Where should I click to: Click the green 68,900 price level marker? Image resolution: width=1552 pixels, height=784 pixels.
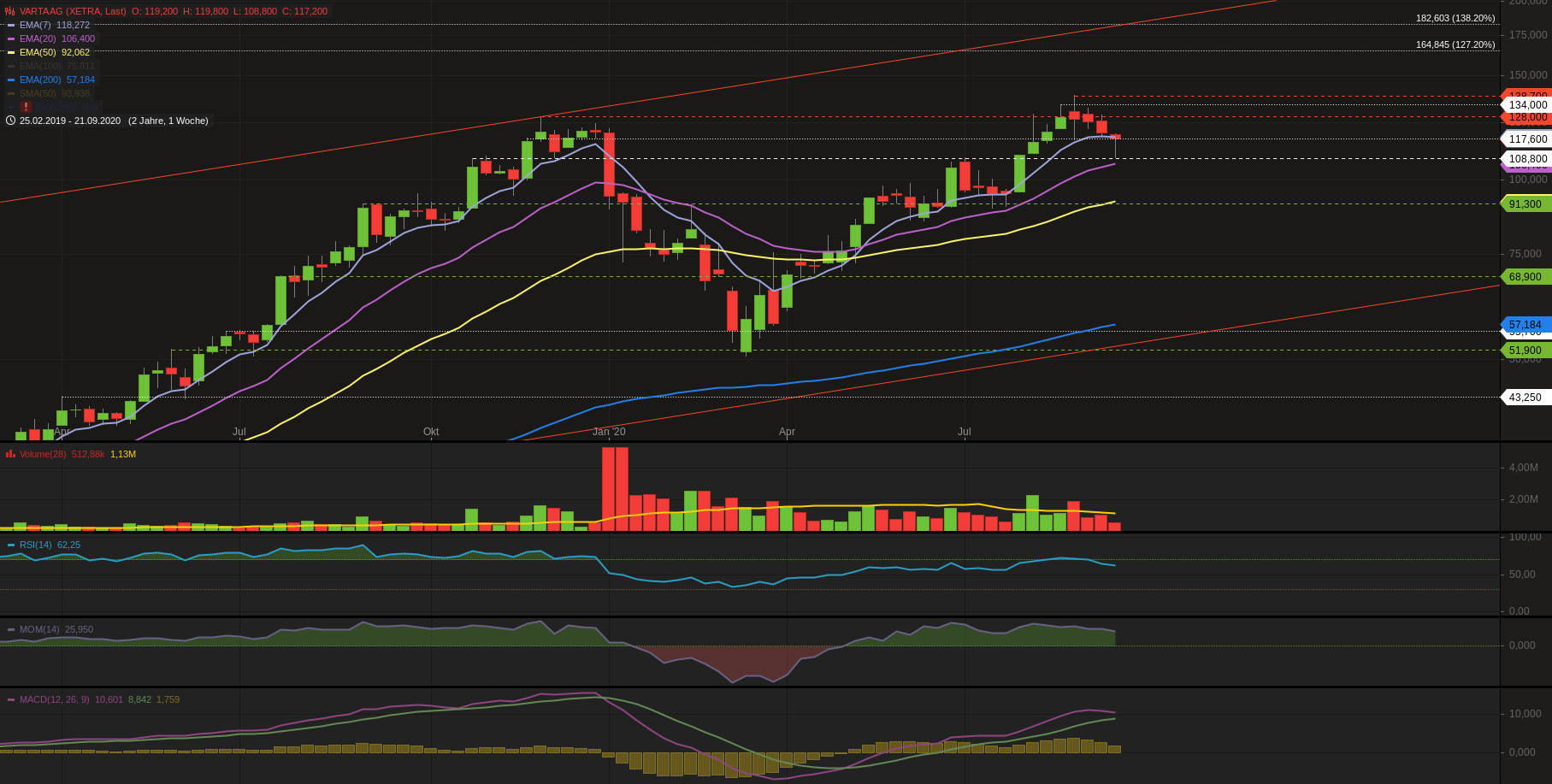[x=1526, y=277]
